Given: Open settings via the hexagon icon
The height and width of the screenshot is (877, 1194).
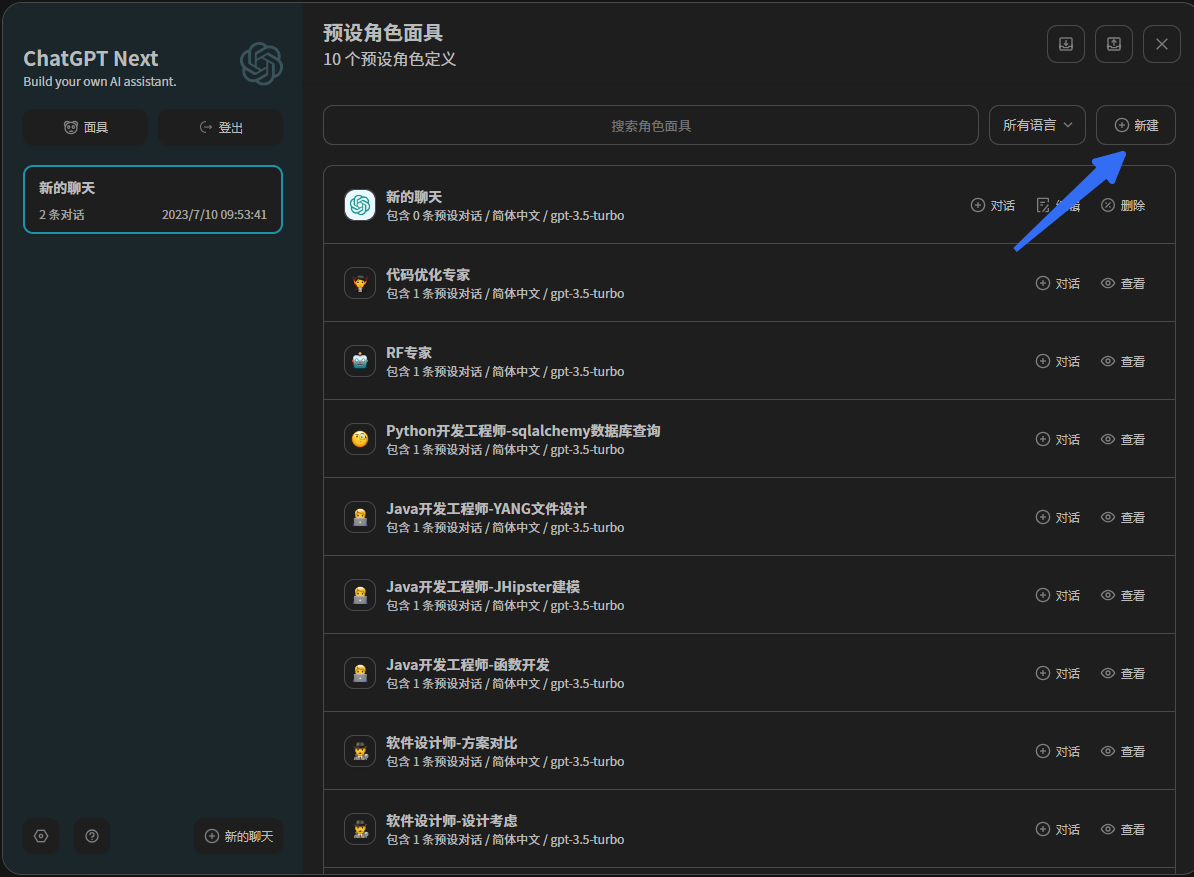Looking at the screenshot, I should [x=41, y=836].
